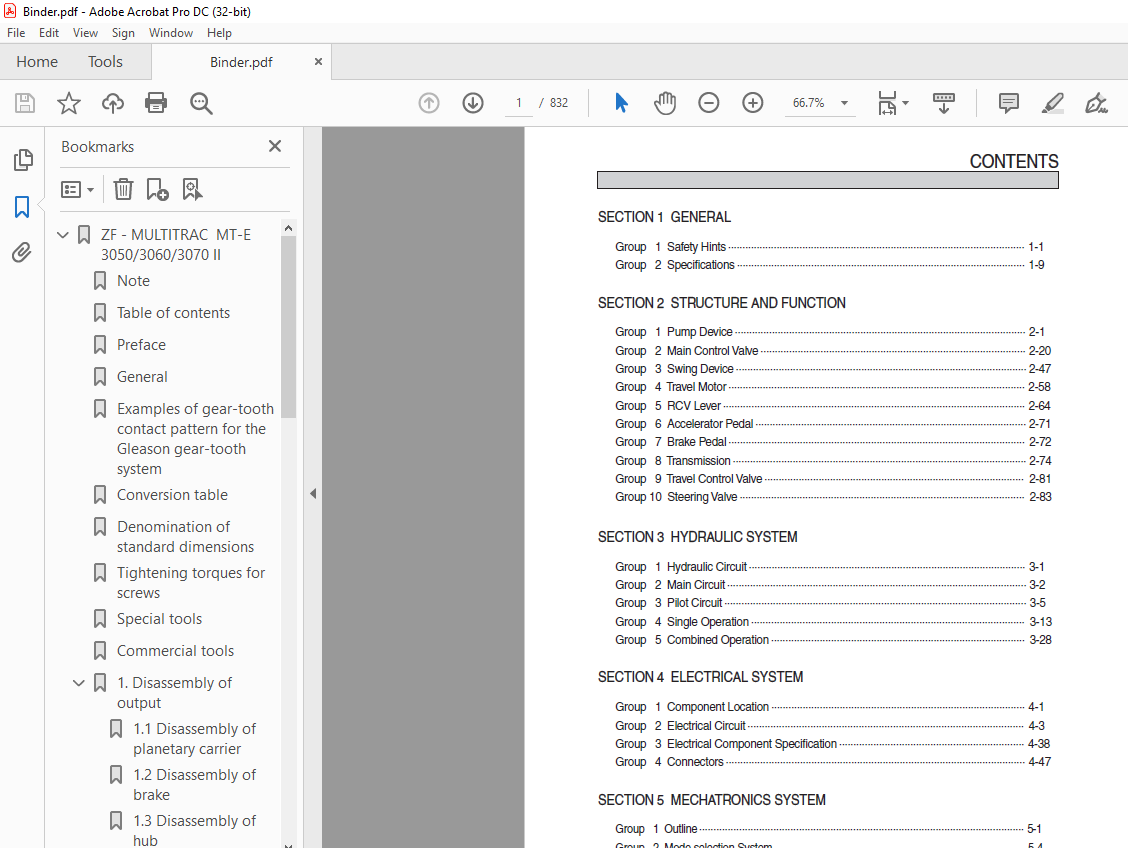Viewport: 1128px width, 848px height.
Task: Collapse the navigation pane arrow
Action: 313,493
